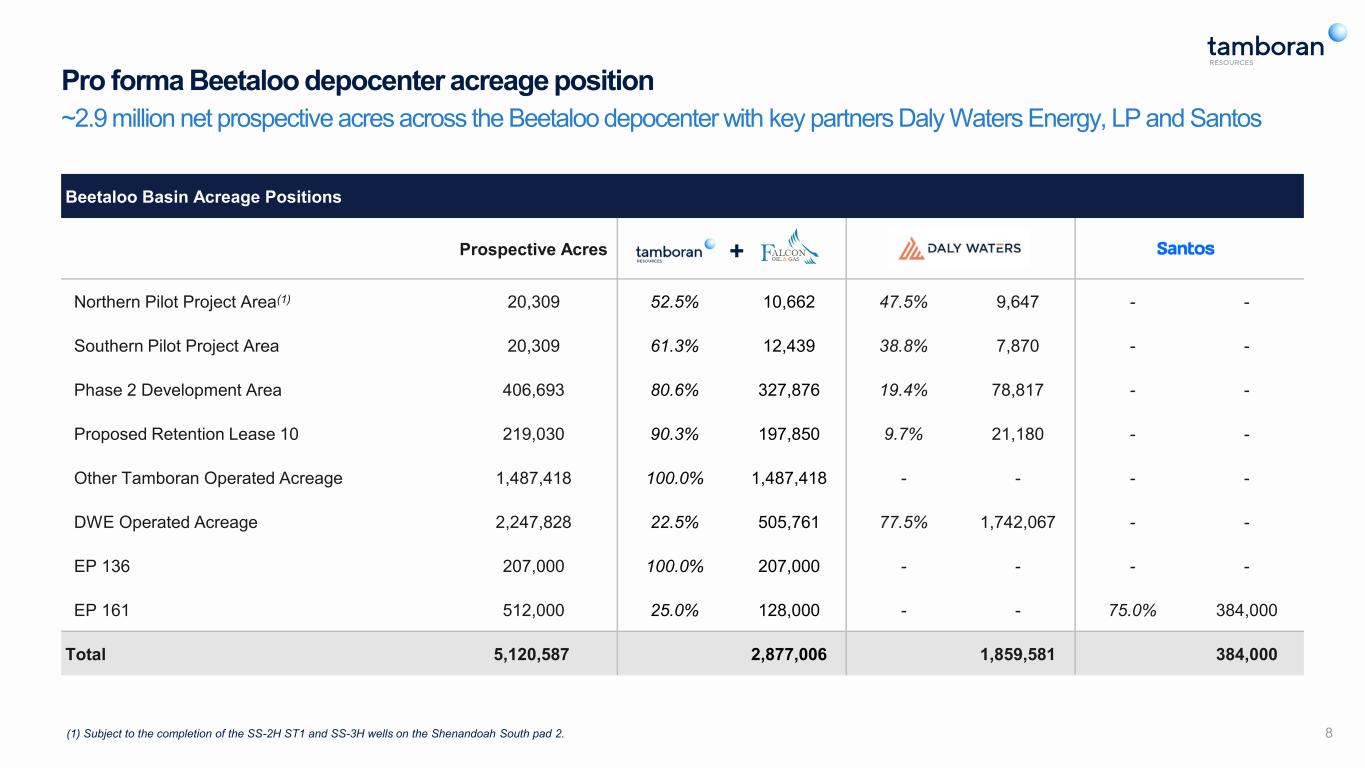Click the DWE Operated Acreage label
Image resolution: width=1365 pixels, height=768 pixels.
coord(166,522)
